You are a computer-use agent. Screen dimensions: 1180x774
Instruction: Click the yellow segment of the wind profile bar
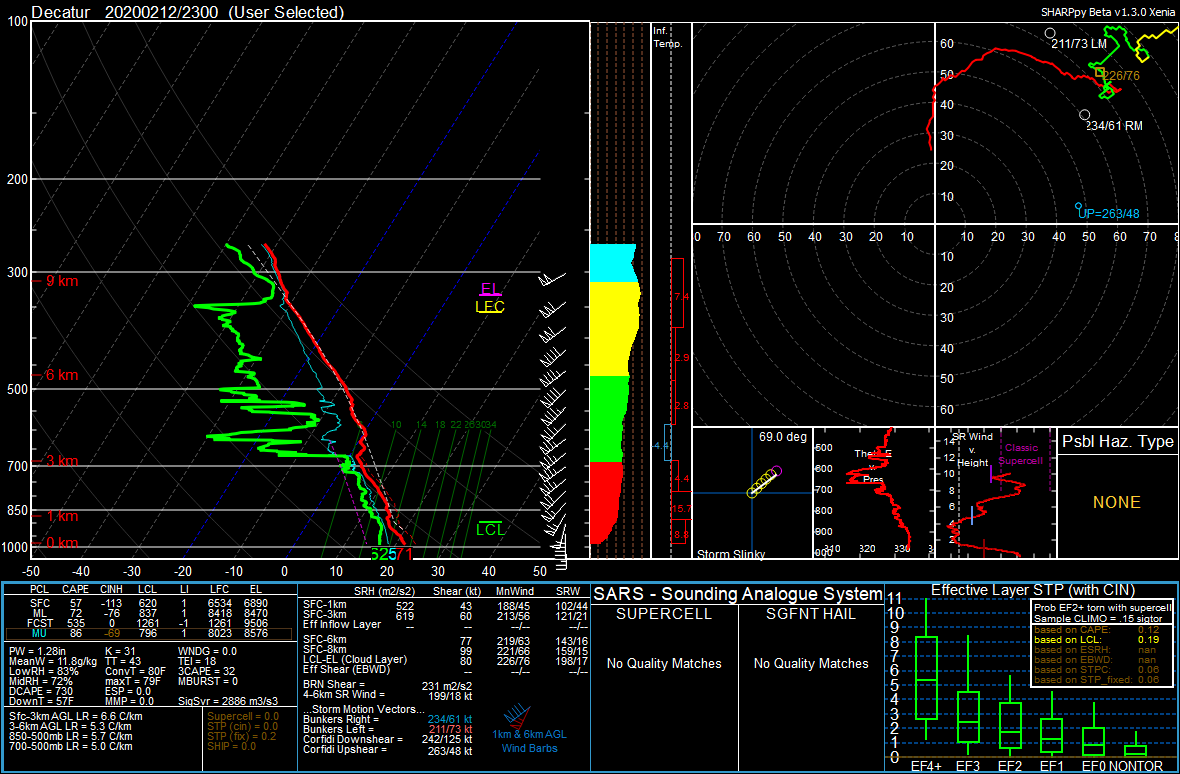click(615, 329)
